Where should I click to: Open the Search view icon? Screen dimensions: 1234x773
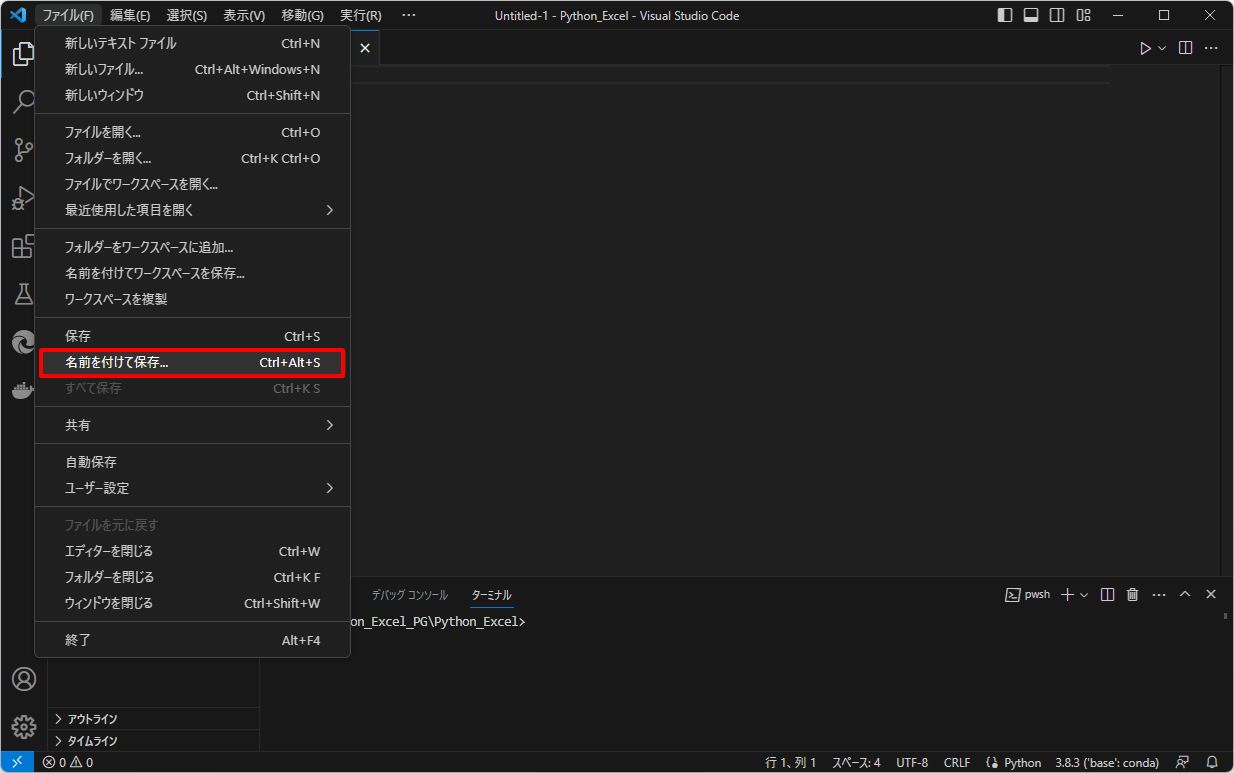[23, 102]
